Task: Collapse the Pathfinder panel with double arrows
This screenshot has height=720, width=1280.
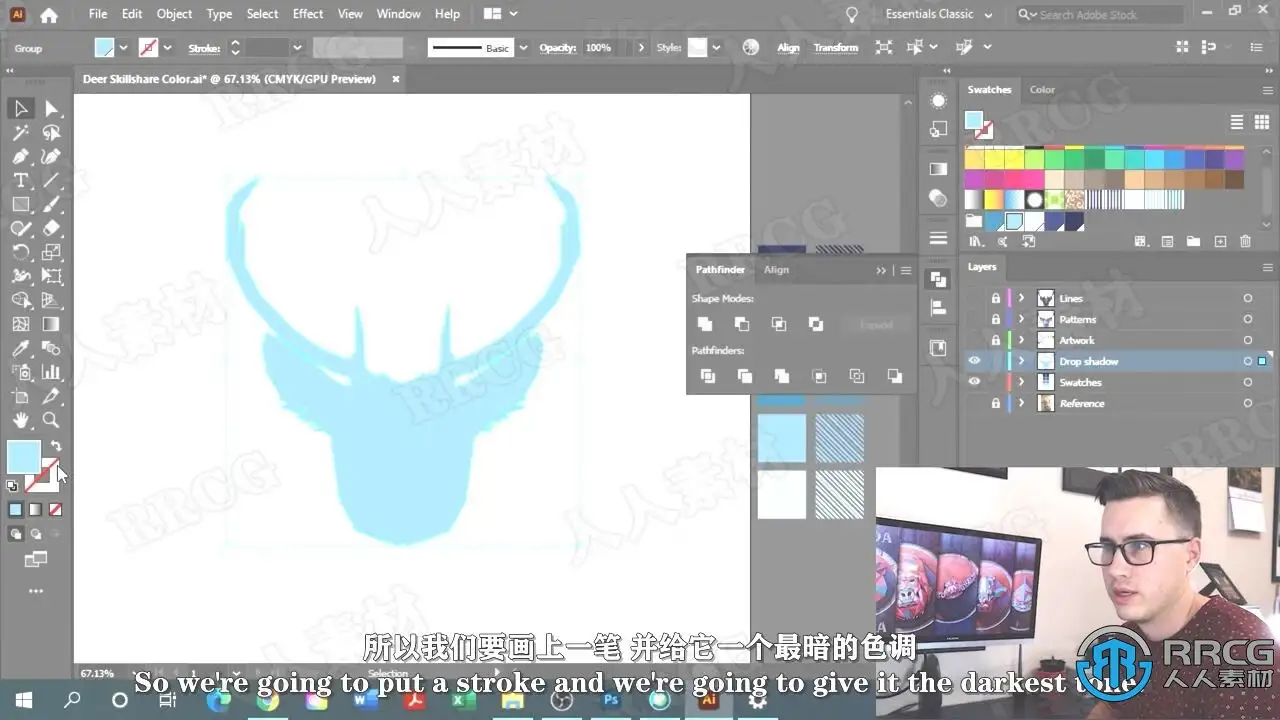Action: pos(881,270)
